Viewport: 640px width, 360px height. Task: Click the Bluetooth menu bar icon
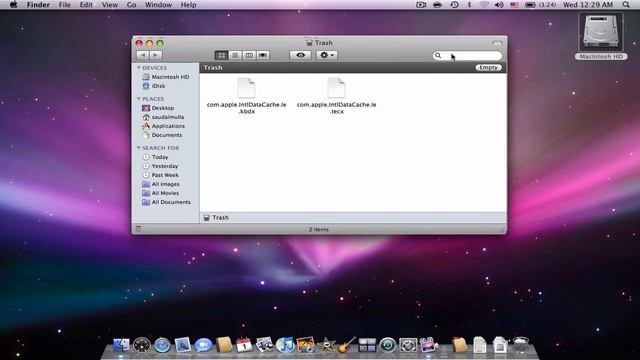(469, 5)
